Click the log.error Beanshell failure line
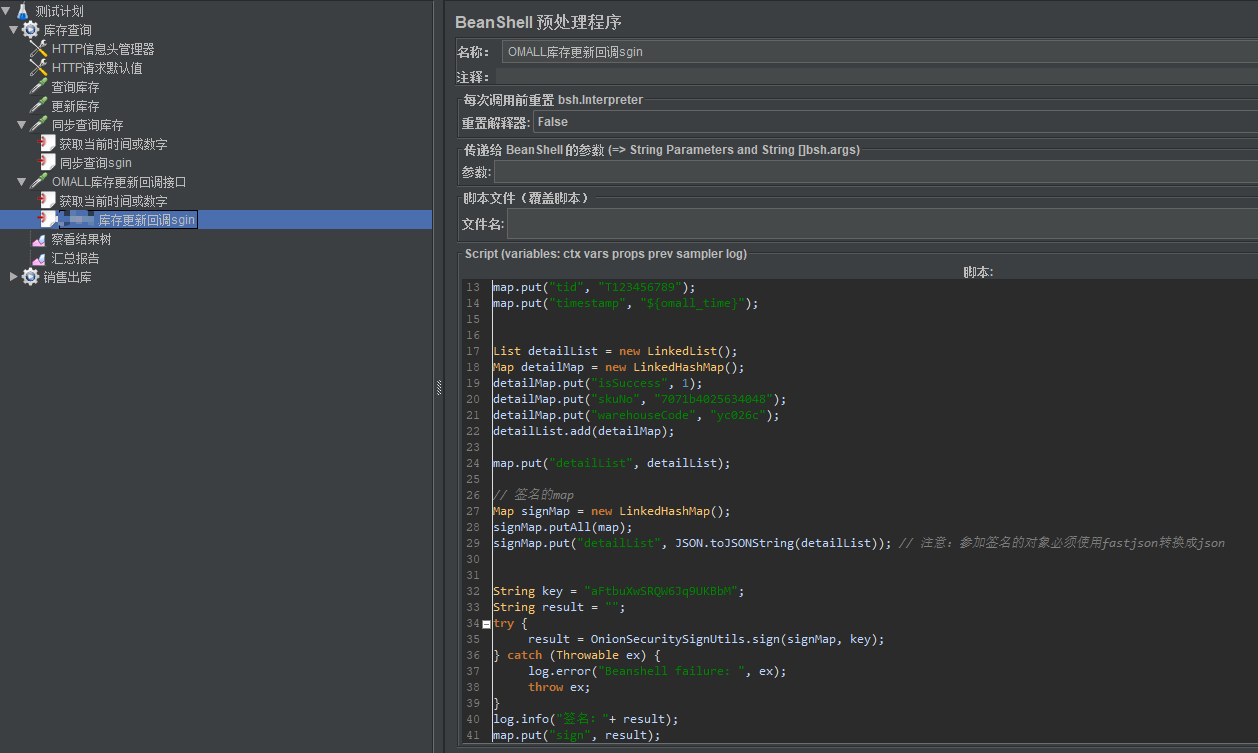1258x753 pixels. (658, 671)
